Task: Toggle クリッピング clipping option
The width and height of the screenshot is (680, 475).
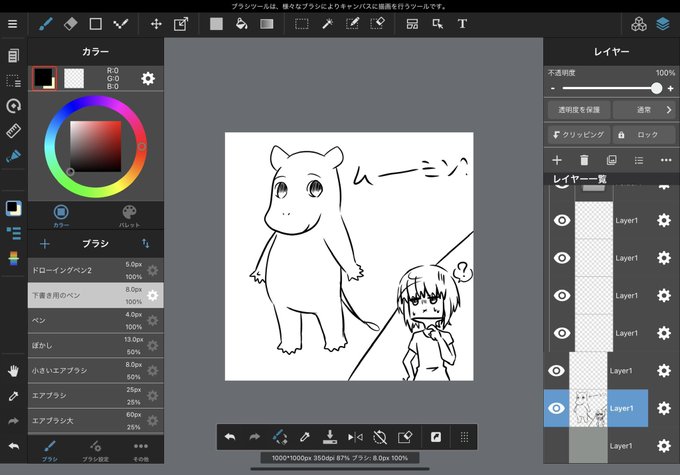Action: click(x=579, y=135)
